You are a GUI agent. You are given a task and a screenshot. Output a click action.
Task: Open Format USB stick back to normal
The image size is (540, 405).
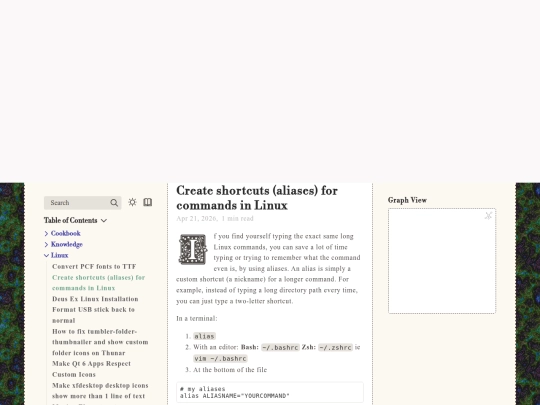(93, 315)
